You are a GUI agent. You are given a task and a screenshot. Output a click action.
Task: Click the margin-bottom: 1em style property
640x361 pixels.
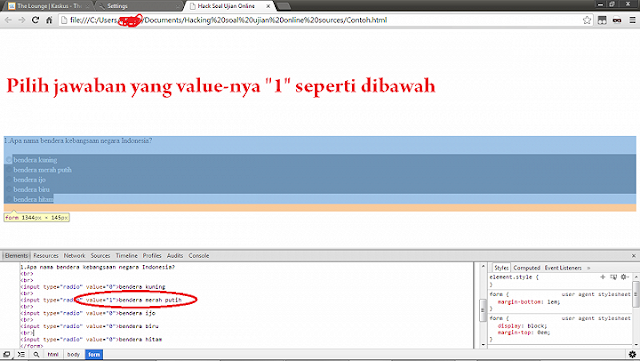[529, 302]
